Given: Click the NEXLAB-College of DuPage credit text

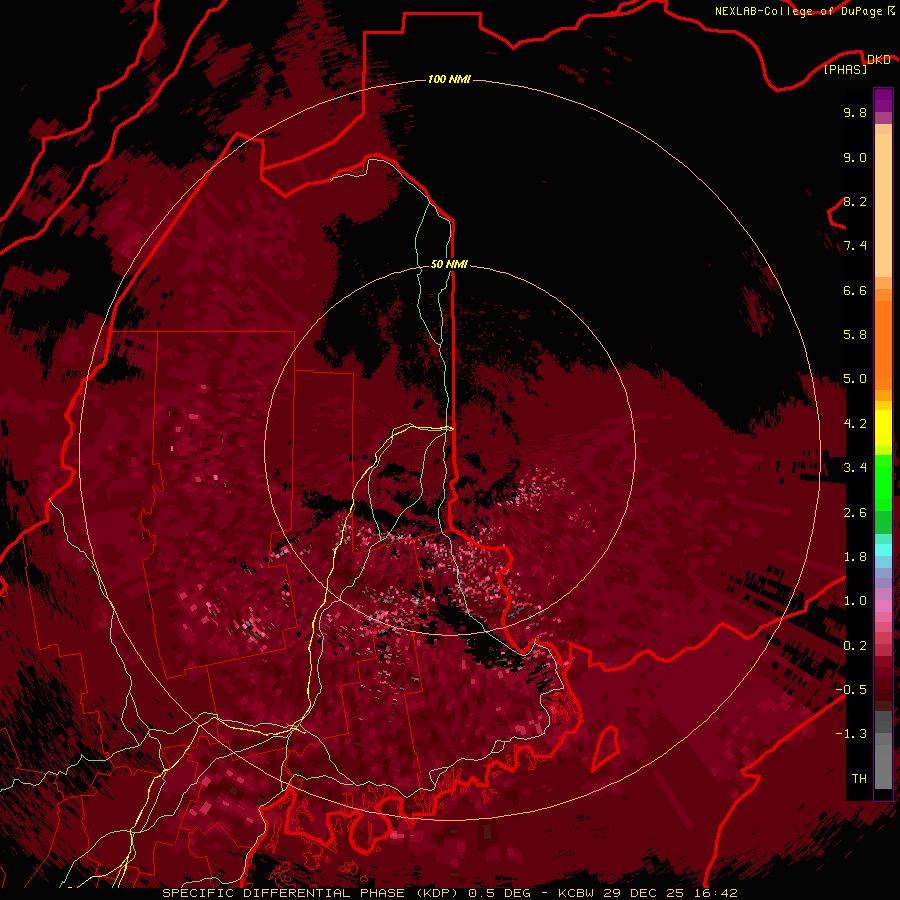Looking at the screenshot, I should [x=799, y=11].
